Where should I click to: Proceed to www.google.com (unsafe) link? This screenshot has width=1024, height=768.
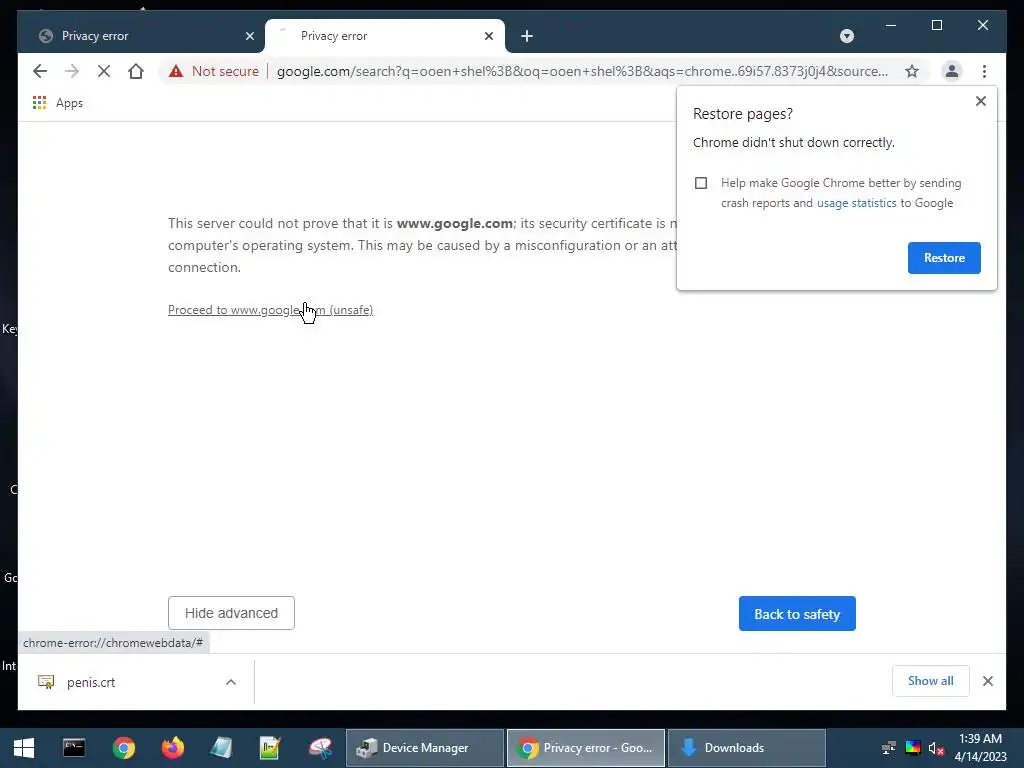270,310
